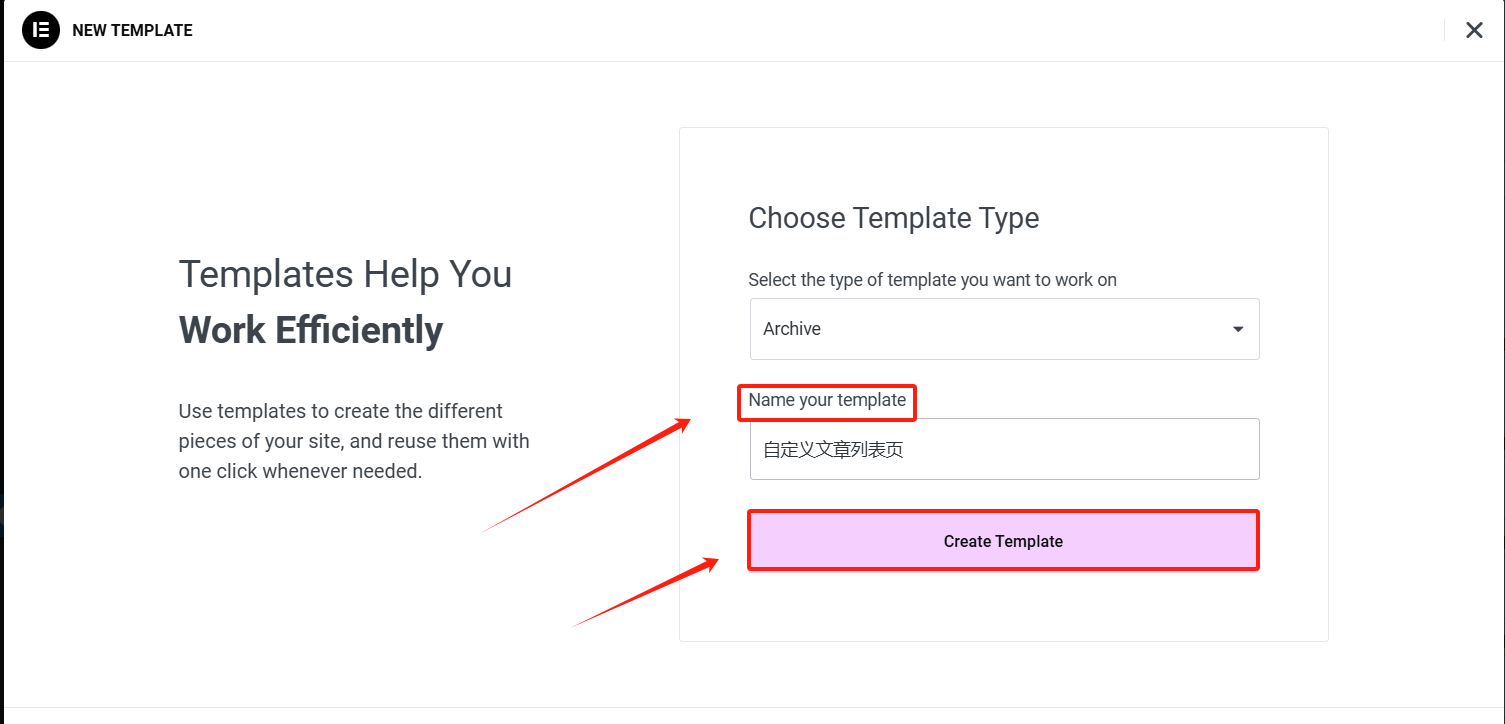Viewport: 1505px width, 724px height.
Task: Click the Work Efficiently bold heading
Action: (x=310, y=330)
